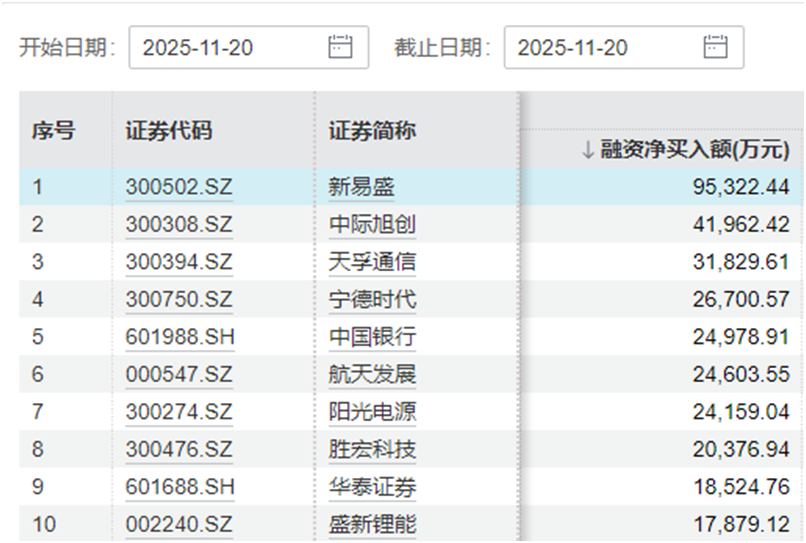The width and height of the screenshot is (806, 543).
Task: Click the 证券代码 column header
Action: point(169,131)
